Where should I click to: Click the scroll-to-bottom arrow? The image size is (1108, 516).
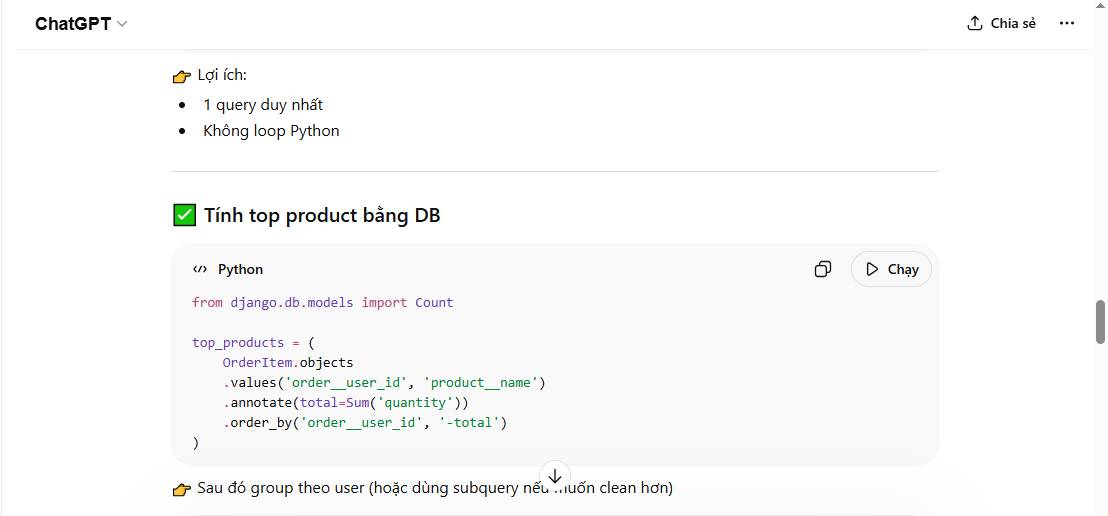(x=555, y=476)
